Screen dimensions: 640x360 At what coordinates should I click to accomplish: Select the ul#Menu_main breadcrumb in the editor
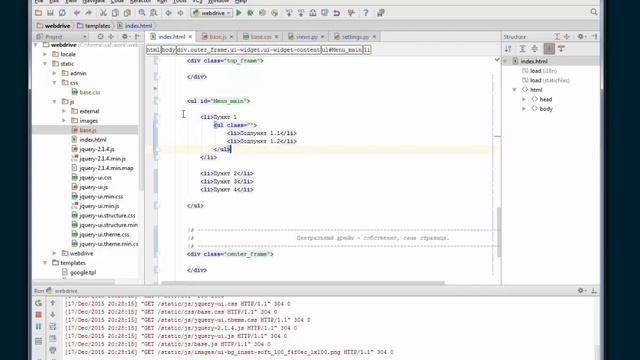pos(342,50)
